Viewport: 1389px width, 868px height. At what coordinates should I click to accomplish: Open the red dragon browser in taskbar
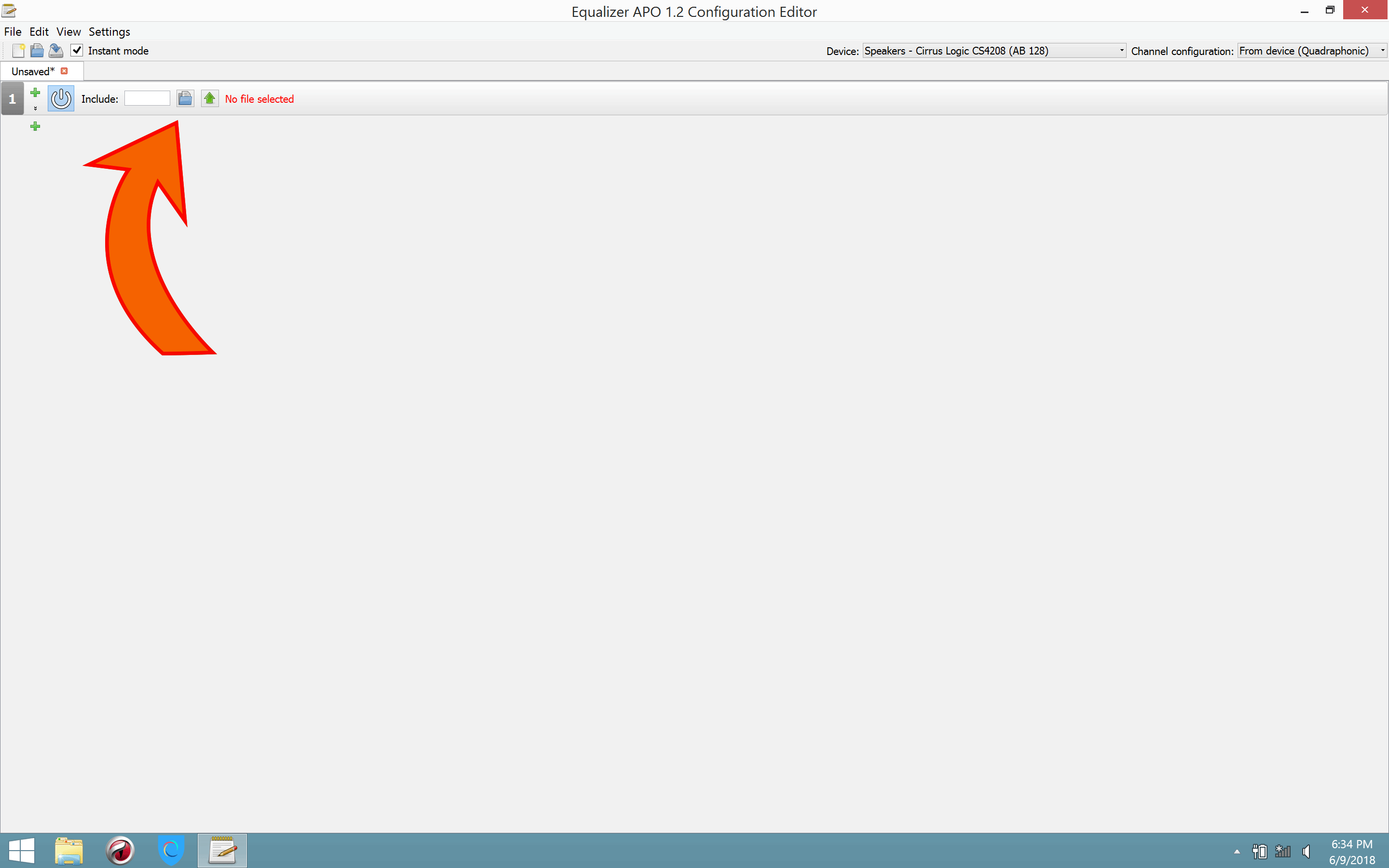120,850
